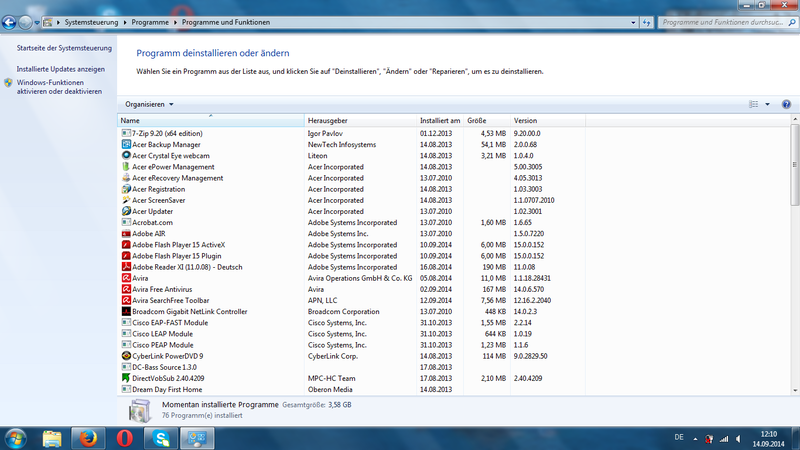This screenshot has width=800, height=450.
Task: Open the help question mark icon
Action: coord(786,104)
